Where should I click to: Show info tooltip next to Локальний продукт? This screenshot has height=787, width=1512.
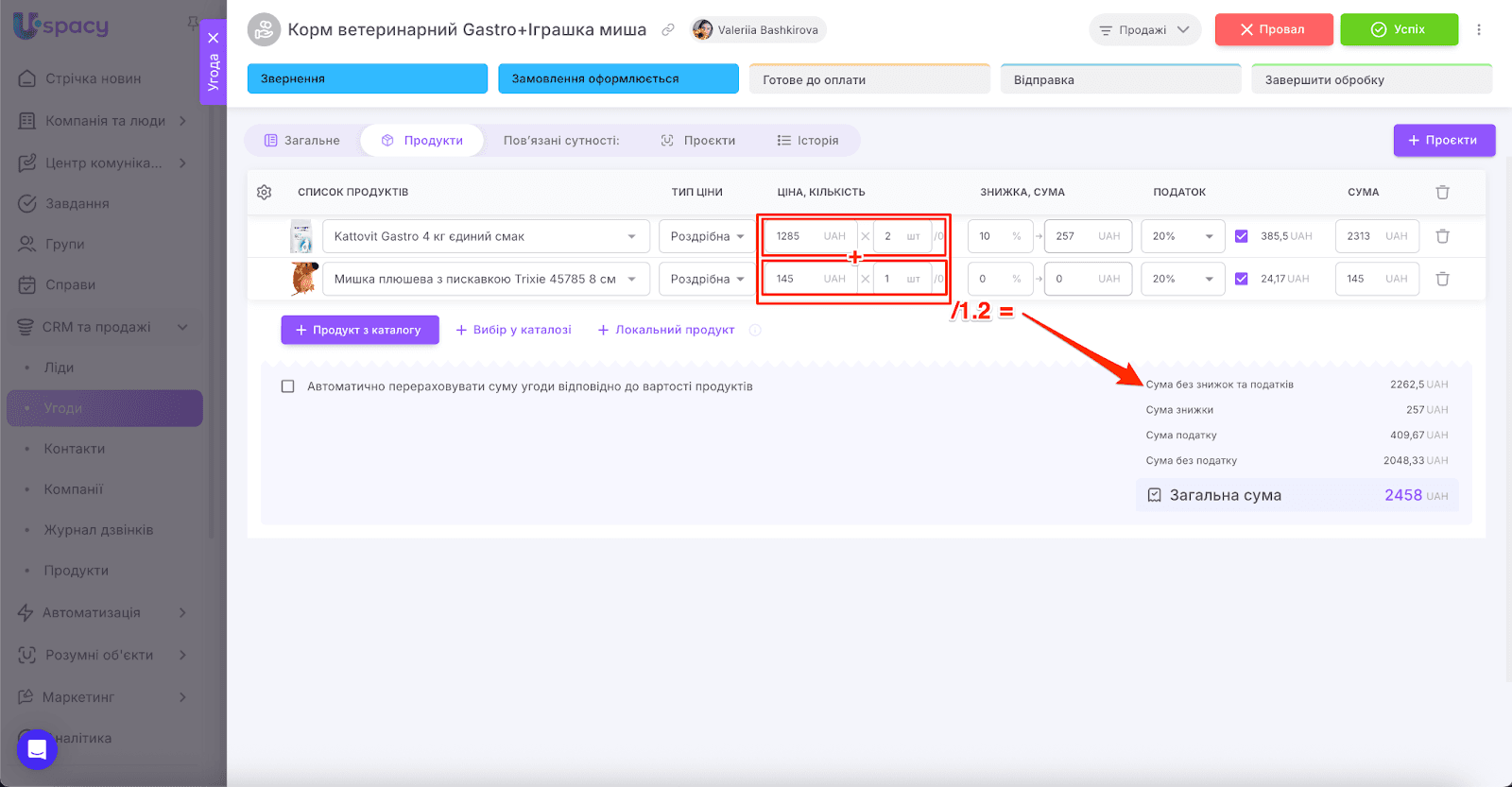coord(755,330)
